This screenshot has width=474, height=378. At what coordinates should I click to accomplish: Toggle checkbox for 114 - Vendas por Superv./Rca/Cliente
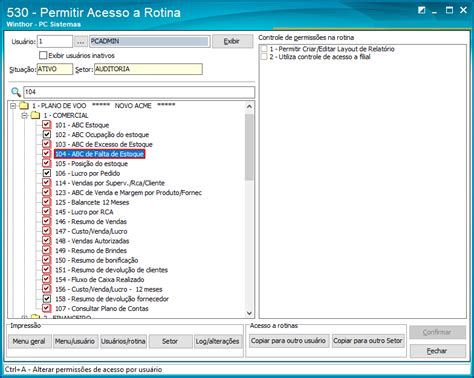click(x=47, y=183)
